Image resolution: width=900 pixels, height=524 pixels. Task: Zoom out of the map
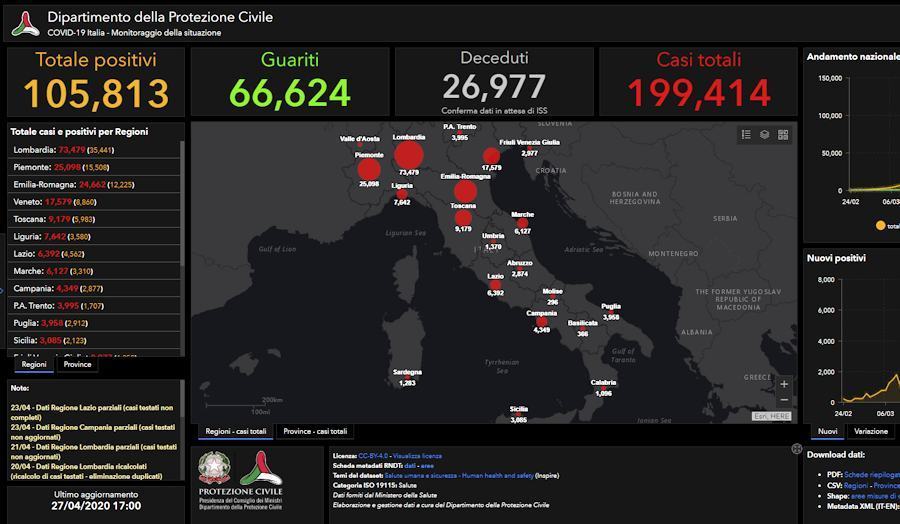784,400
